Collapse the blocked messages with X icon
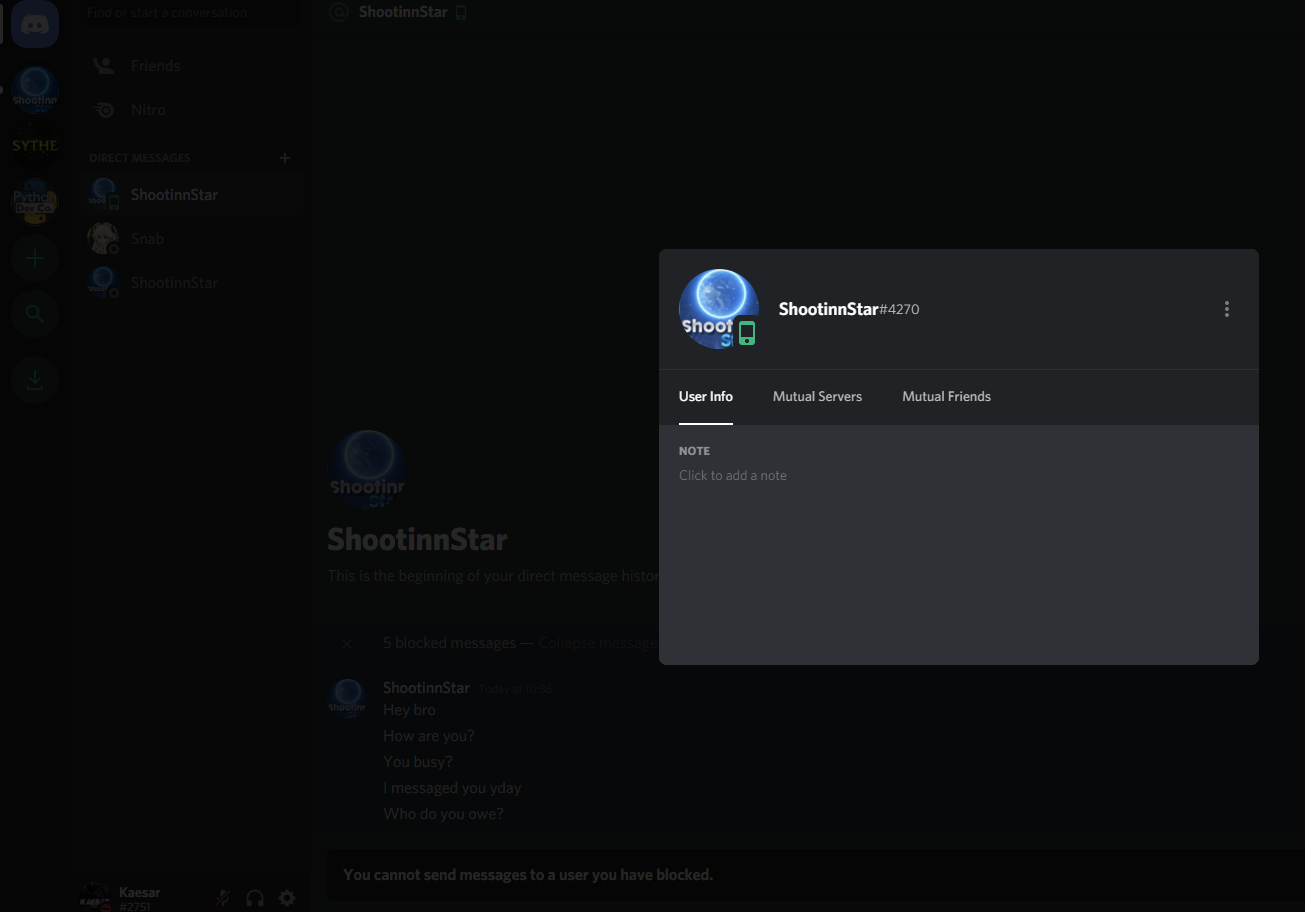 click(347, 644)
